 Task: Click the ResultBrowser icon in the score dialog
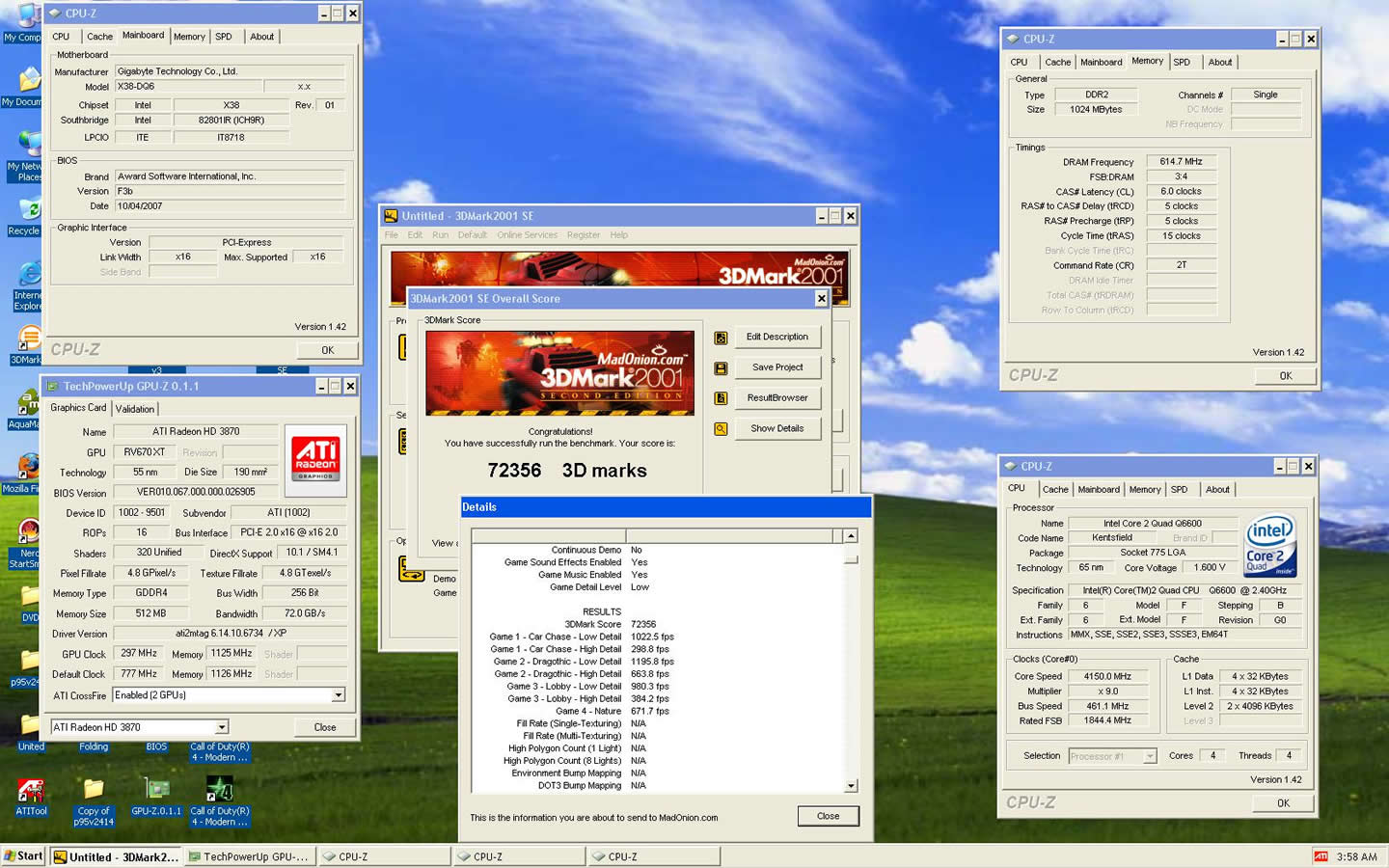click(x=721, y=398)
